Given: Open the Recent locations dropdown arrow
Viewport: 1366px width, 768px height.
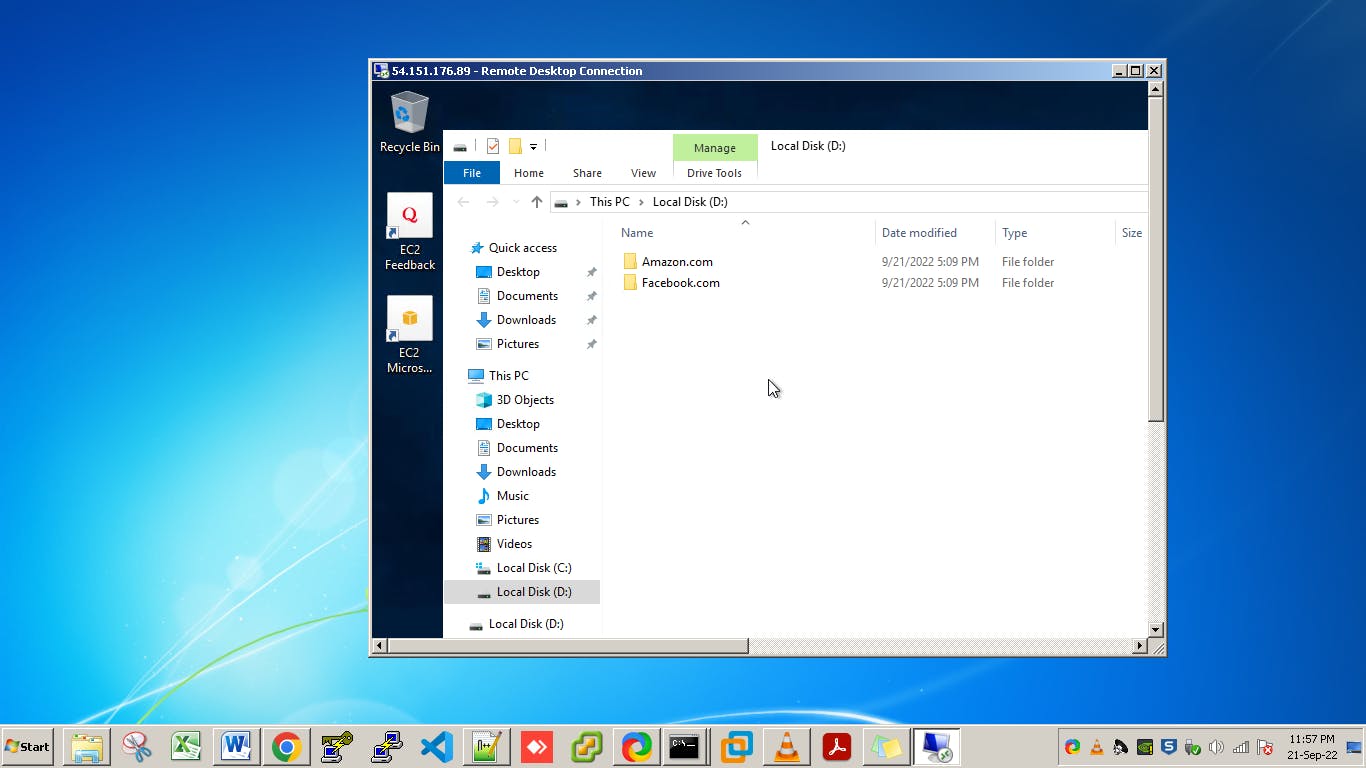Looking at the screenshot, I should pos(516,202).
